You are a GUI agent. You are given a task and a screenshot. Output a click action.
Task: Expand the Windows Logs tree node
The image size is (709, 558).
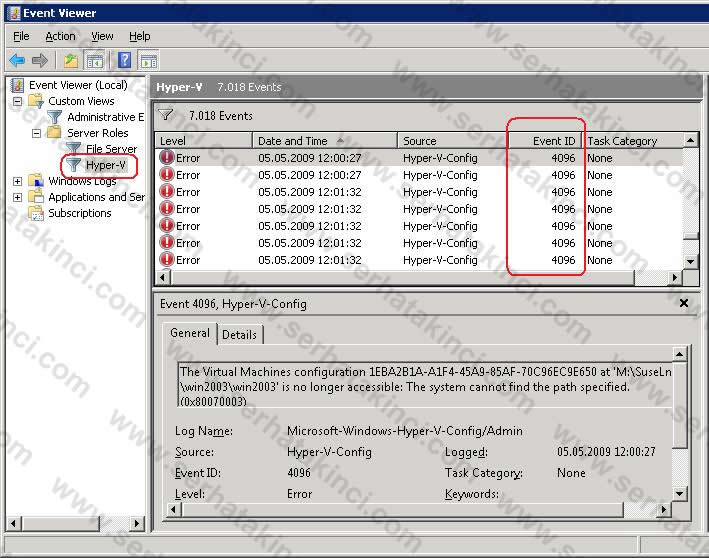(17, 181)
